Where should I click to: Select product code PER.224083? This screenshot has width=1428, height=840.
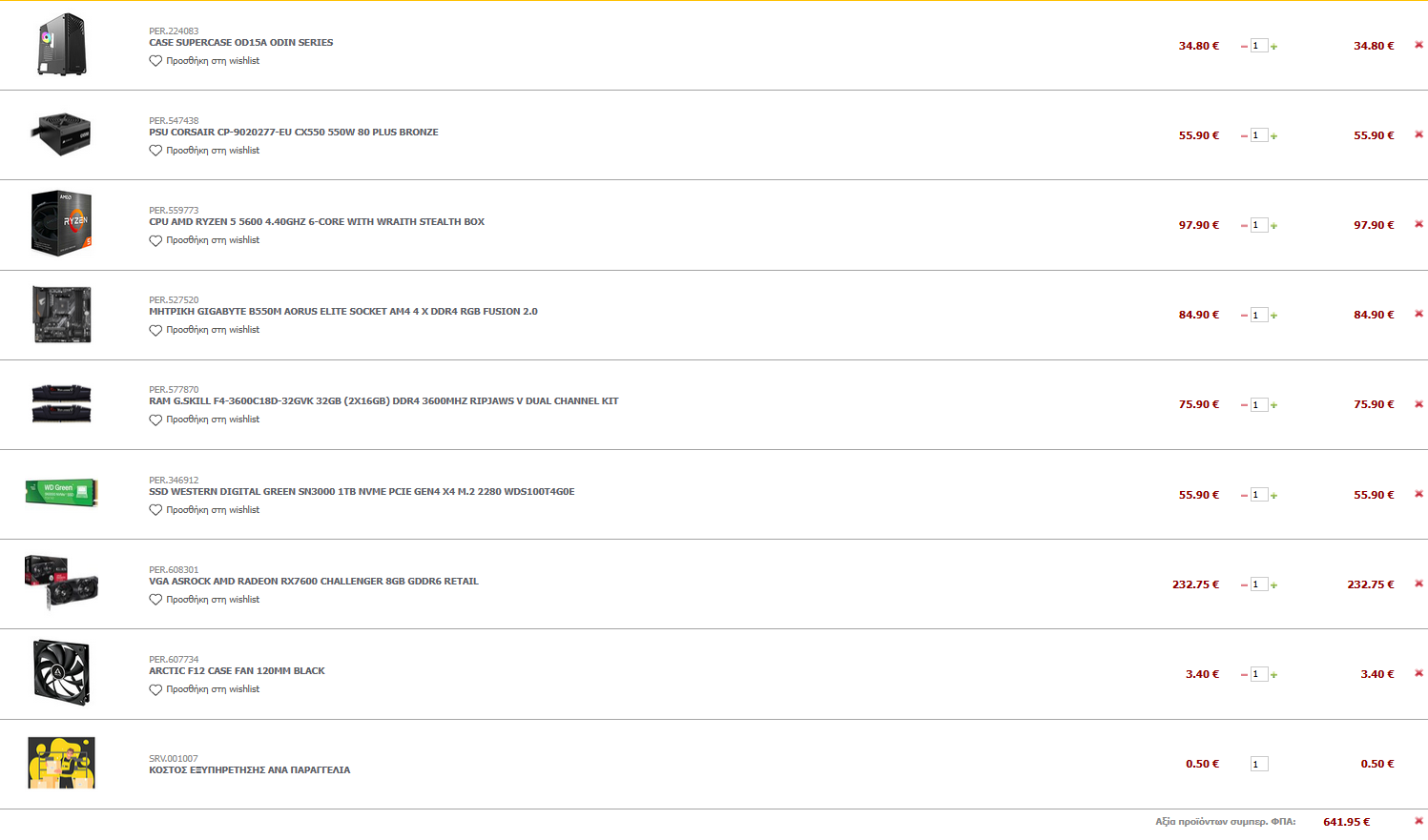(174, 31)
